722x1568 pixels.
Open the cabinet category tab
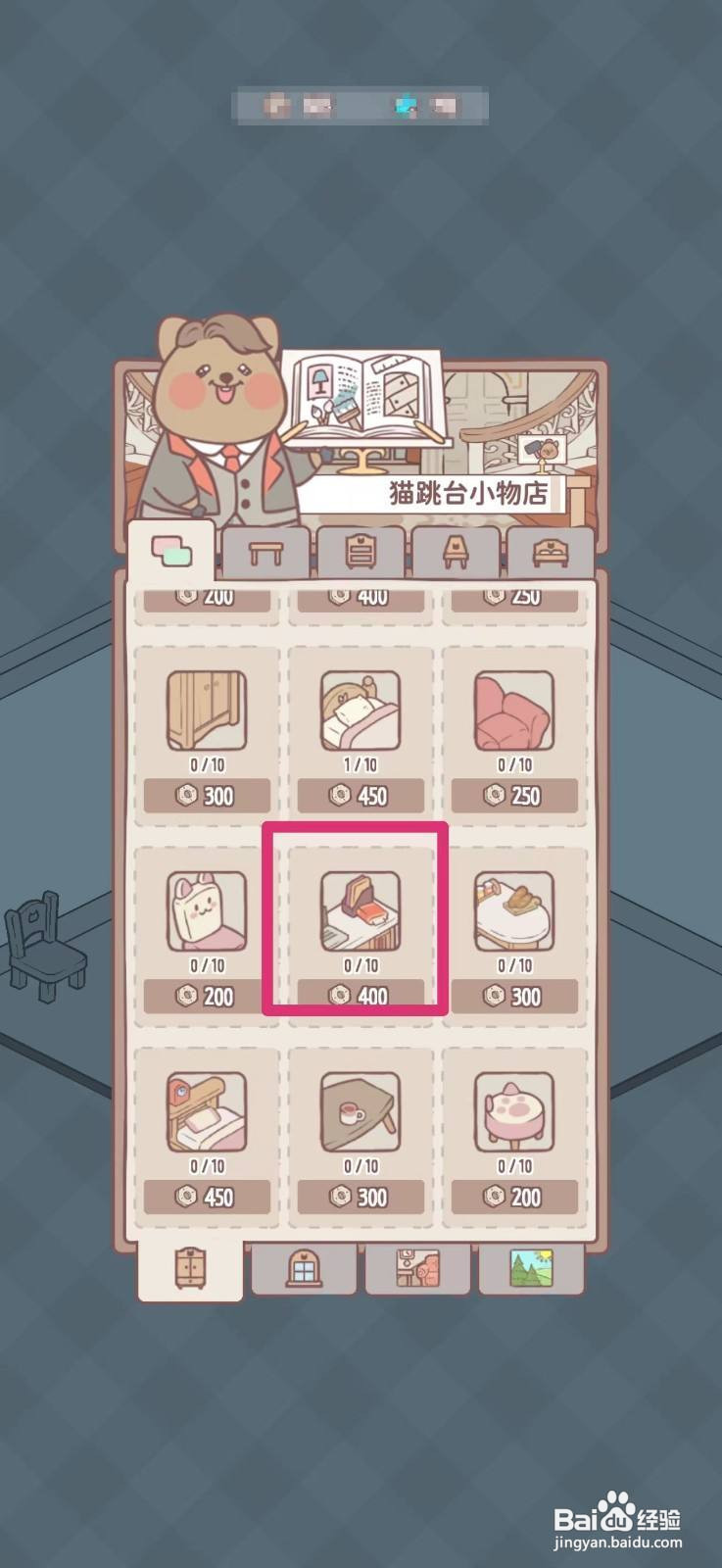(361, 552)
